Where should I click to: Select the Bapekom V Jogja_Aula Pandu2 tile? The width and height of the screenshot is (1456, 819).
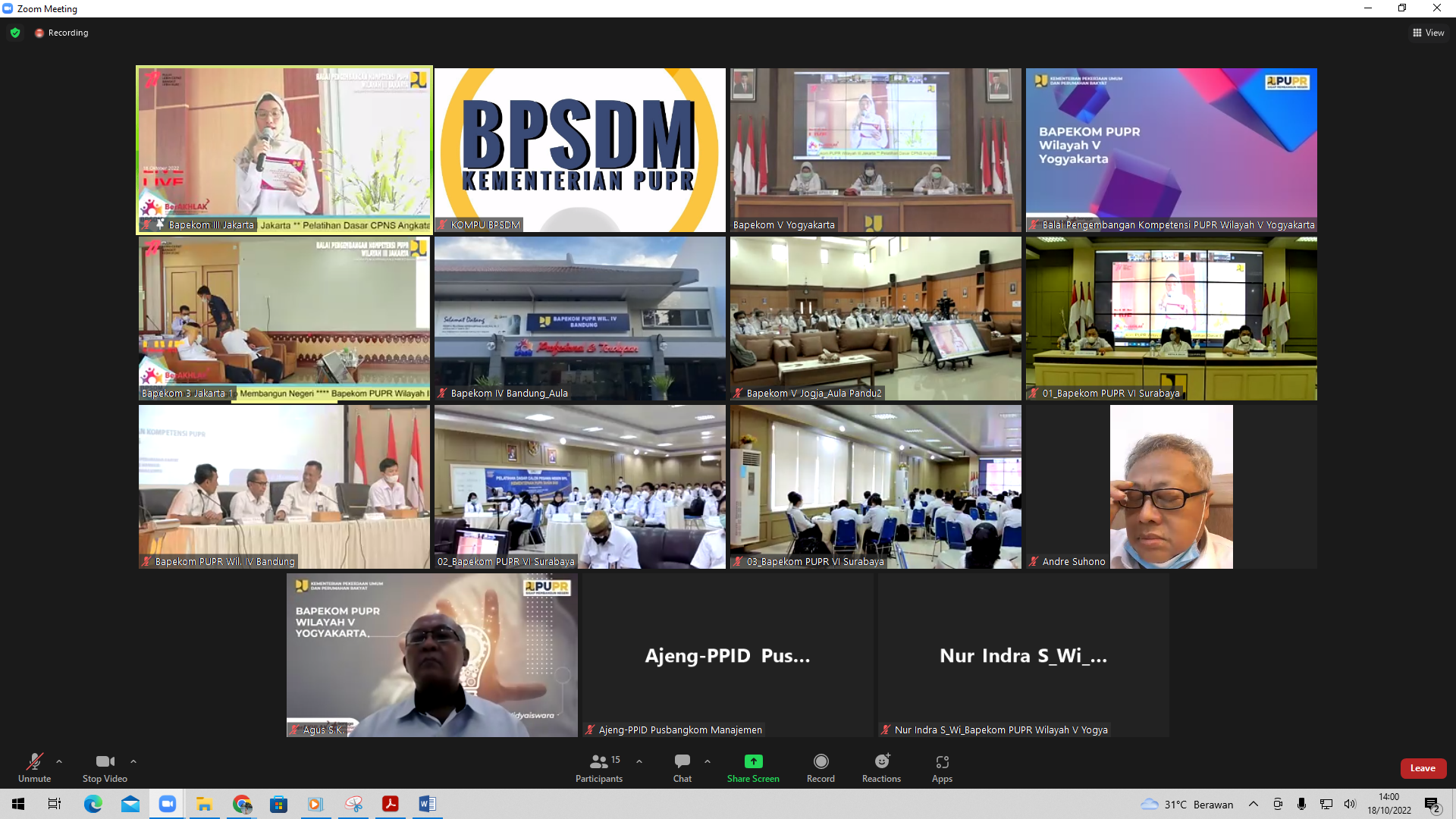[876, 318]
